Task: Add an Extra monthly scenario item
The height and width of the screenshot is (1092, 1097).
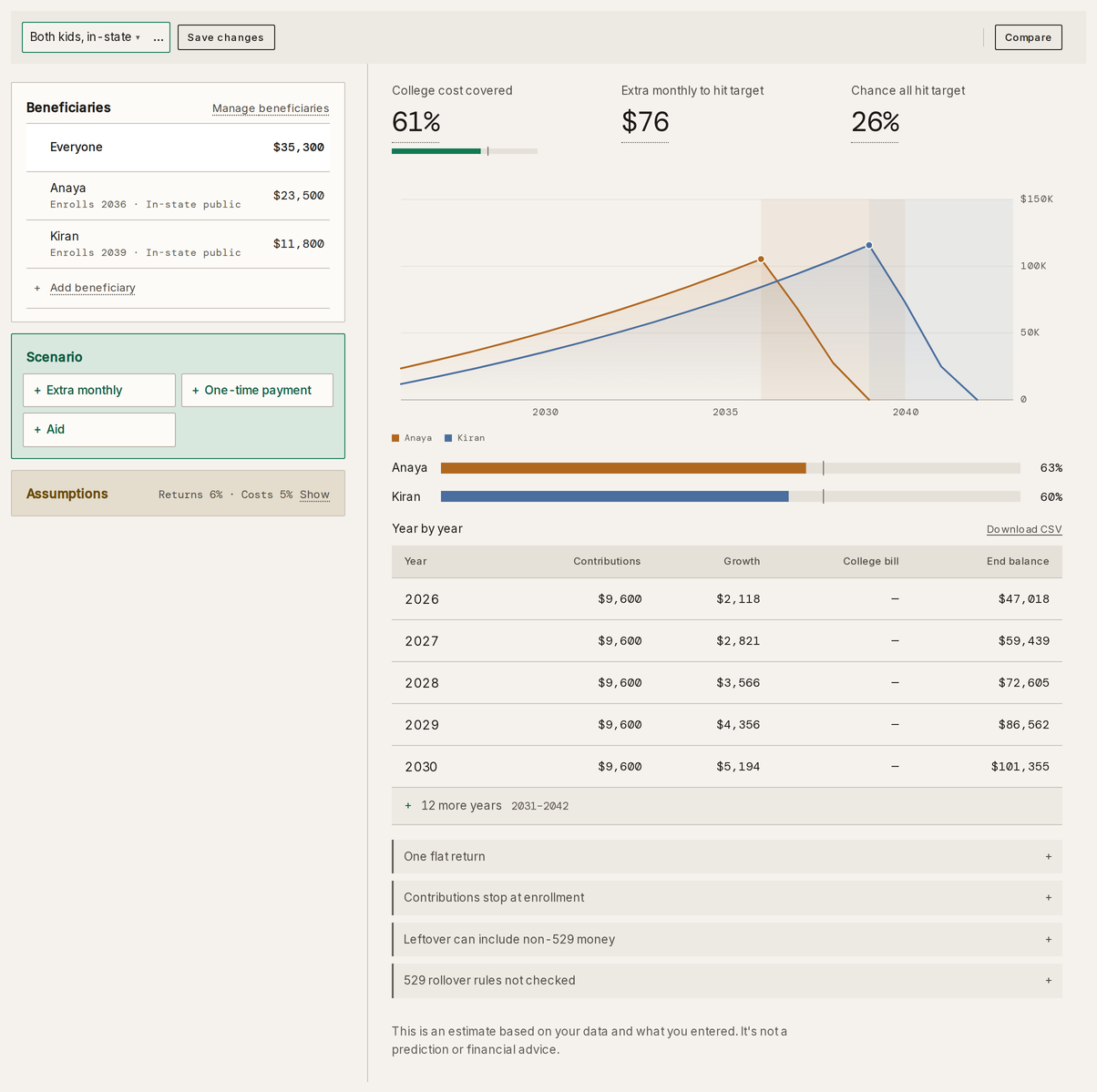Action: pos(99,390)
